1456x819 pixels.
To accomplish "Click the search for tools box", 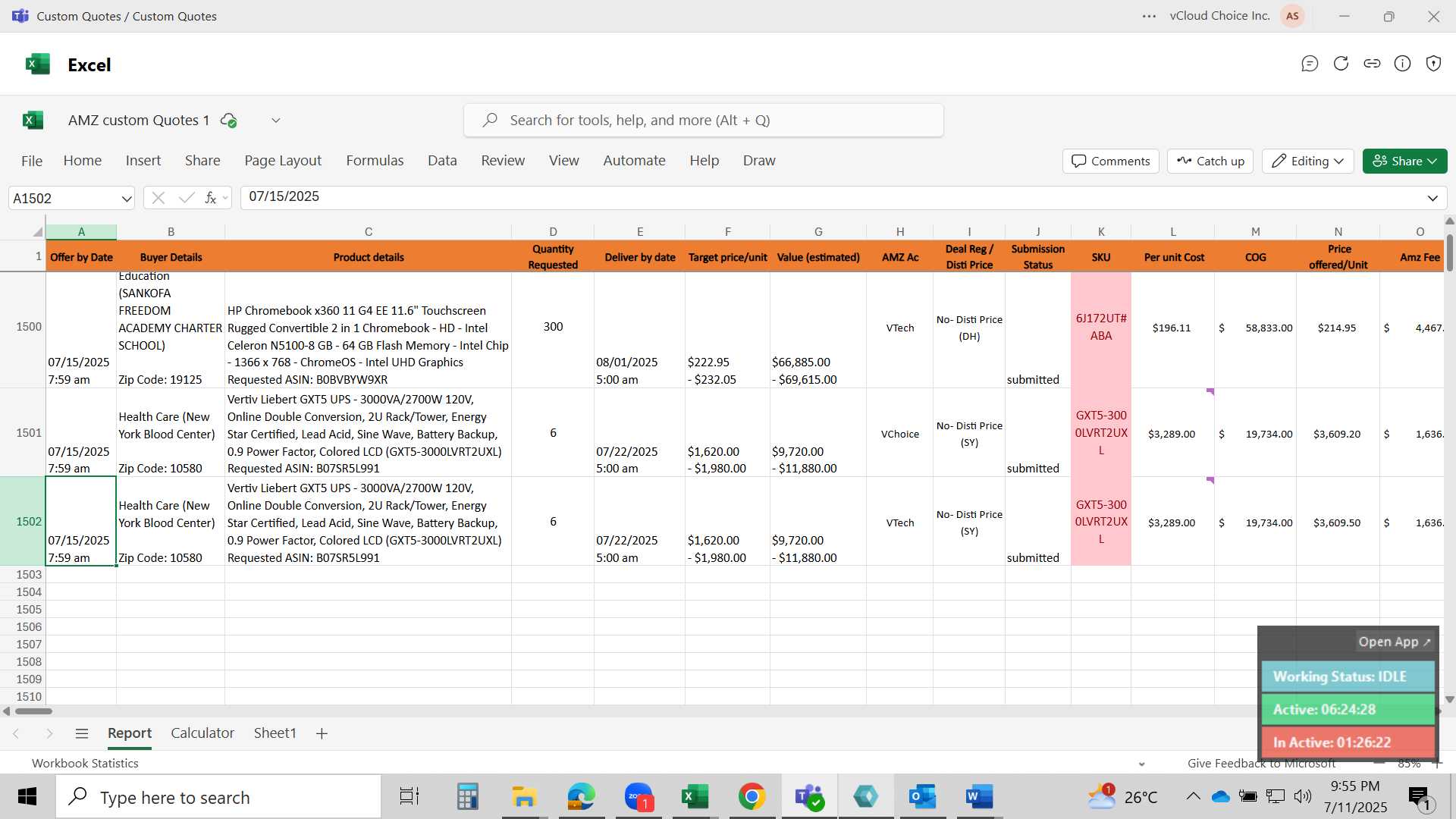I will click(x=704, y=121).
